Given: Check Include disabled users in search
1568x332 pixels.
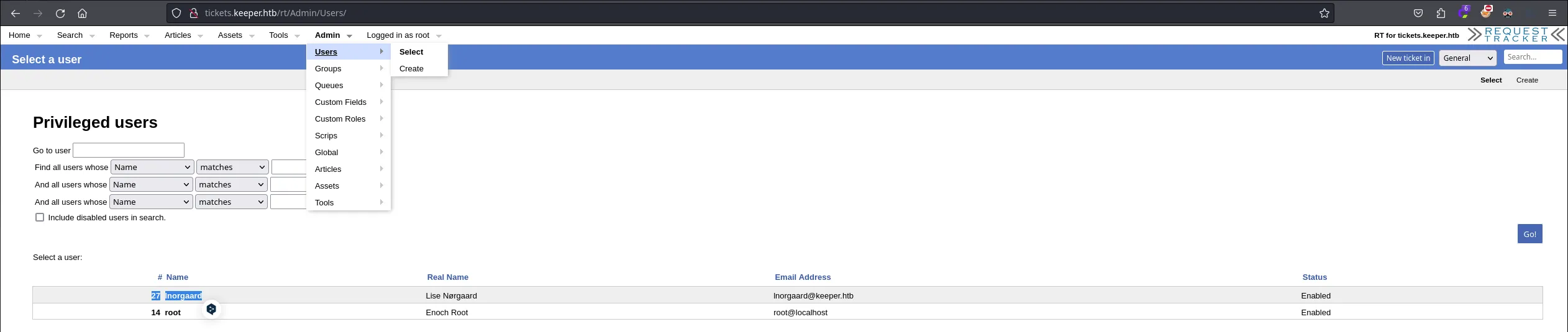Looking at the screenshot, I should point(40,217).
